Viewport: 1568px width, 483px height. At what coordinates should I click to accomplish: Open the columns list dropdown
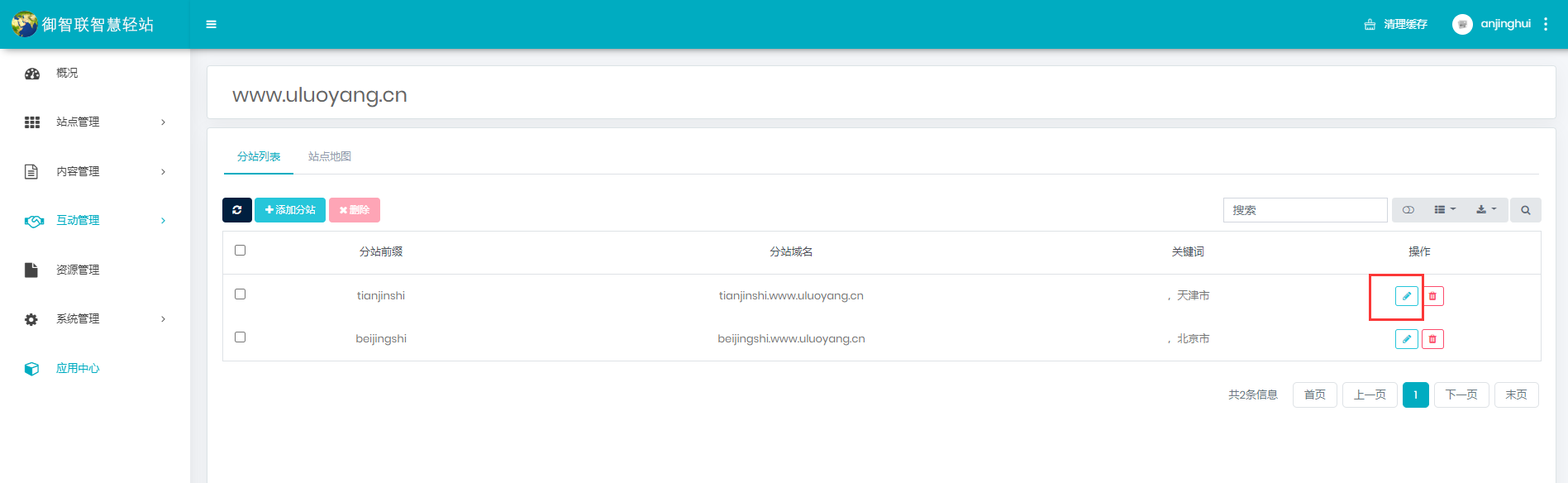(x=1444, y=210)
